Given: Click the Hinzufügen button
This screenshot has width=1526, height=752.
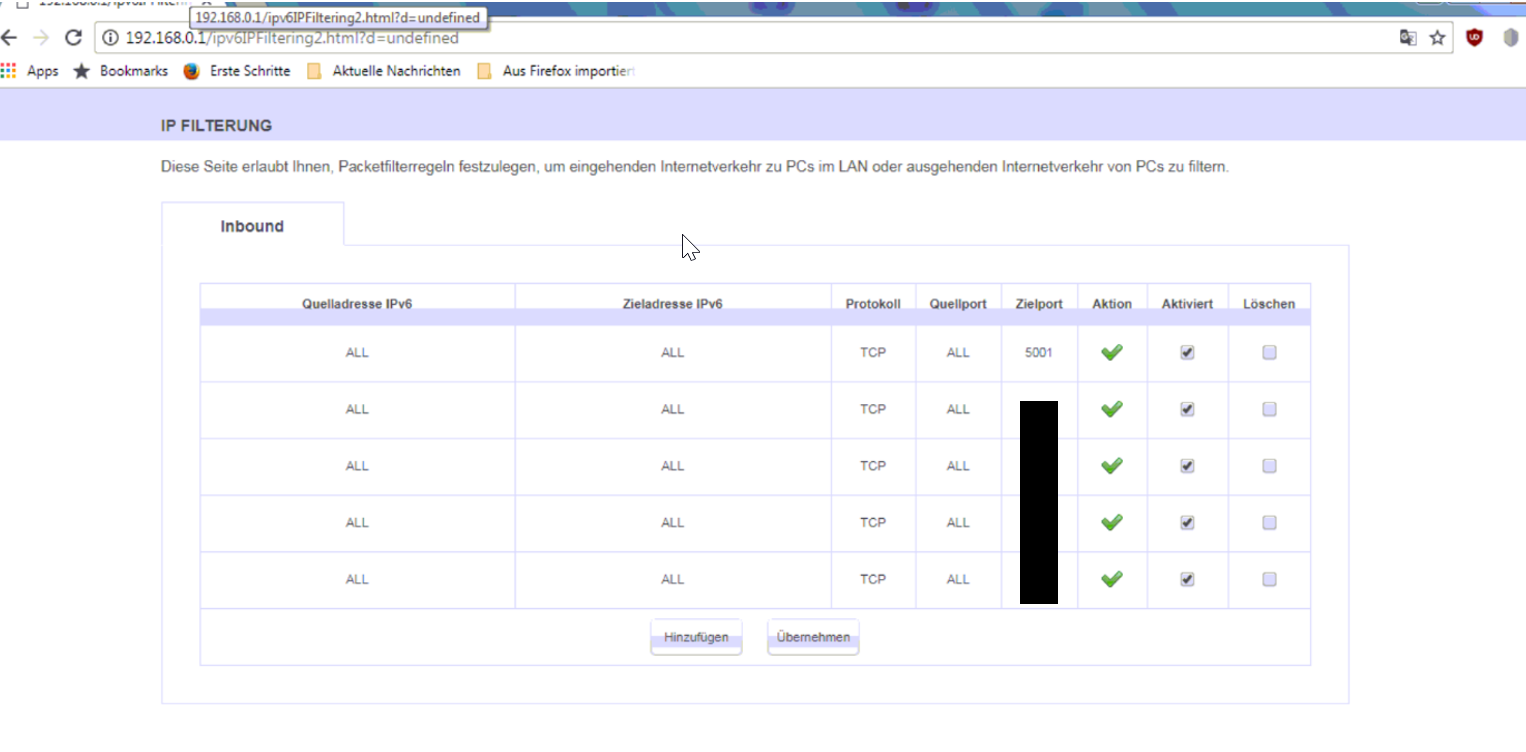Looking at the screenshot, I should [696, 637].
